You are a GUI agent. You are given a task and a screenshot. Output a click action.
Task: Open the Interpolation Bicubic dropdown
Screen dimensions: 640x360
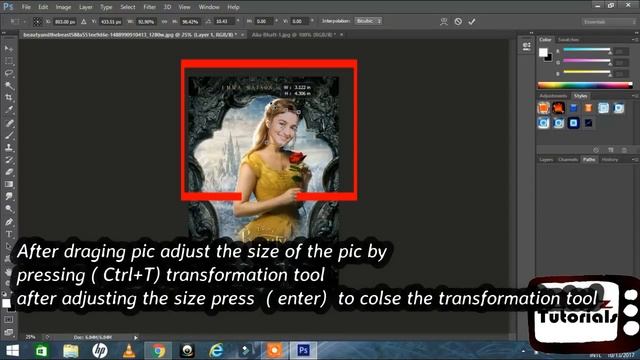click(x=368, y=21)
